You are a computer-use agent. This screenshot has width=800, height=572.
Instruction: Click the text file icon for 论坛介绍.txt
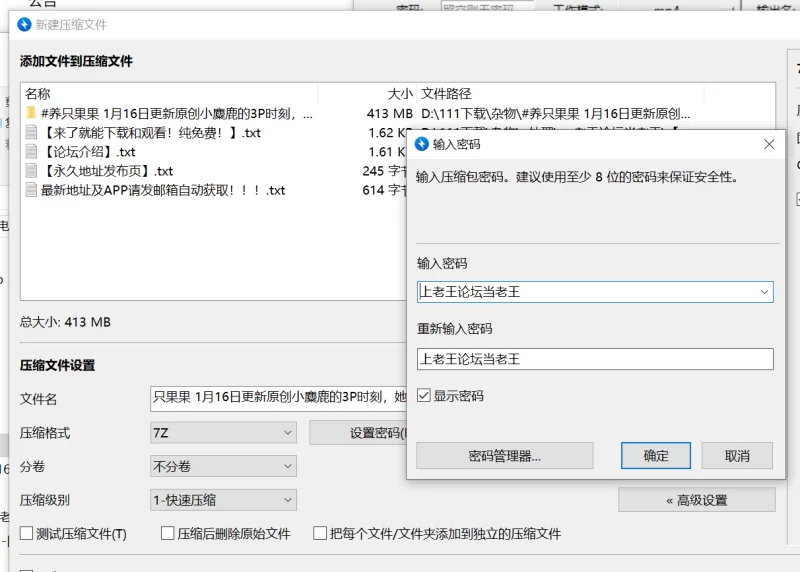[x=31, y=152]
